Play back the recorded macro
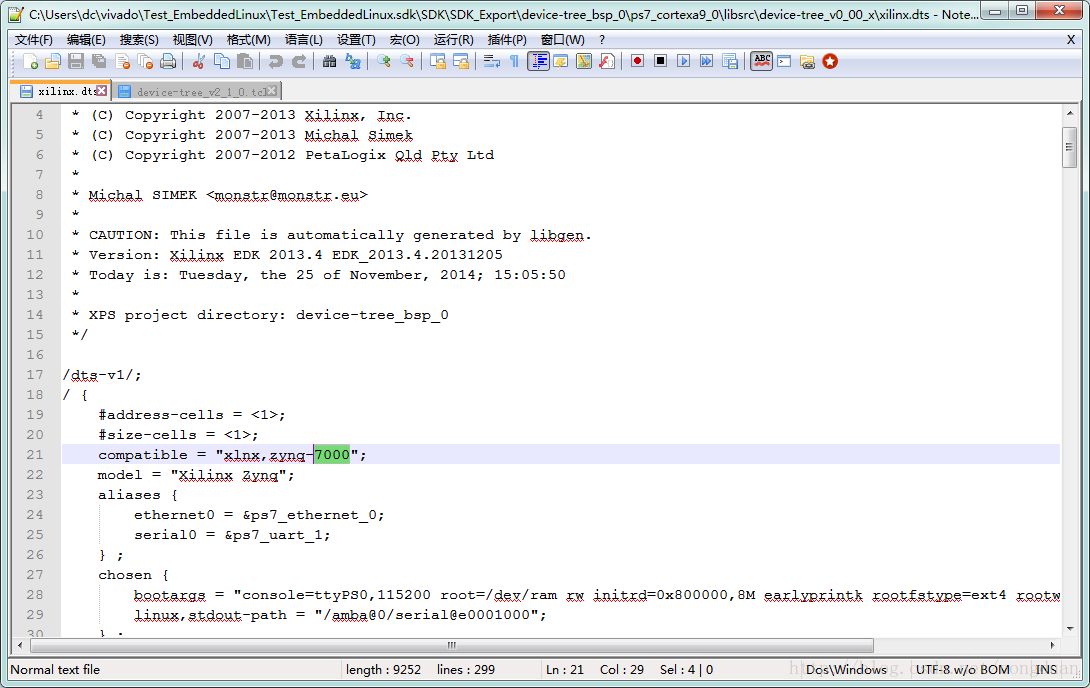Screen dimensions: 1090x688 pyautogui.click(x=683, y=62)
